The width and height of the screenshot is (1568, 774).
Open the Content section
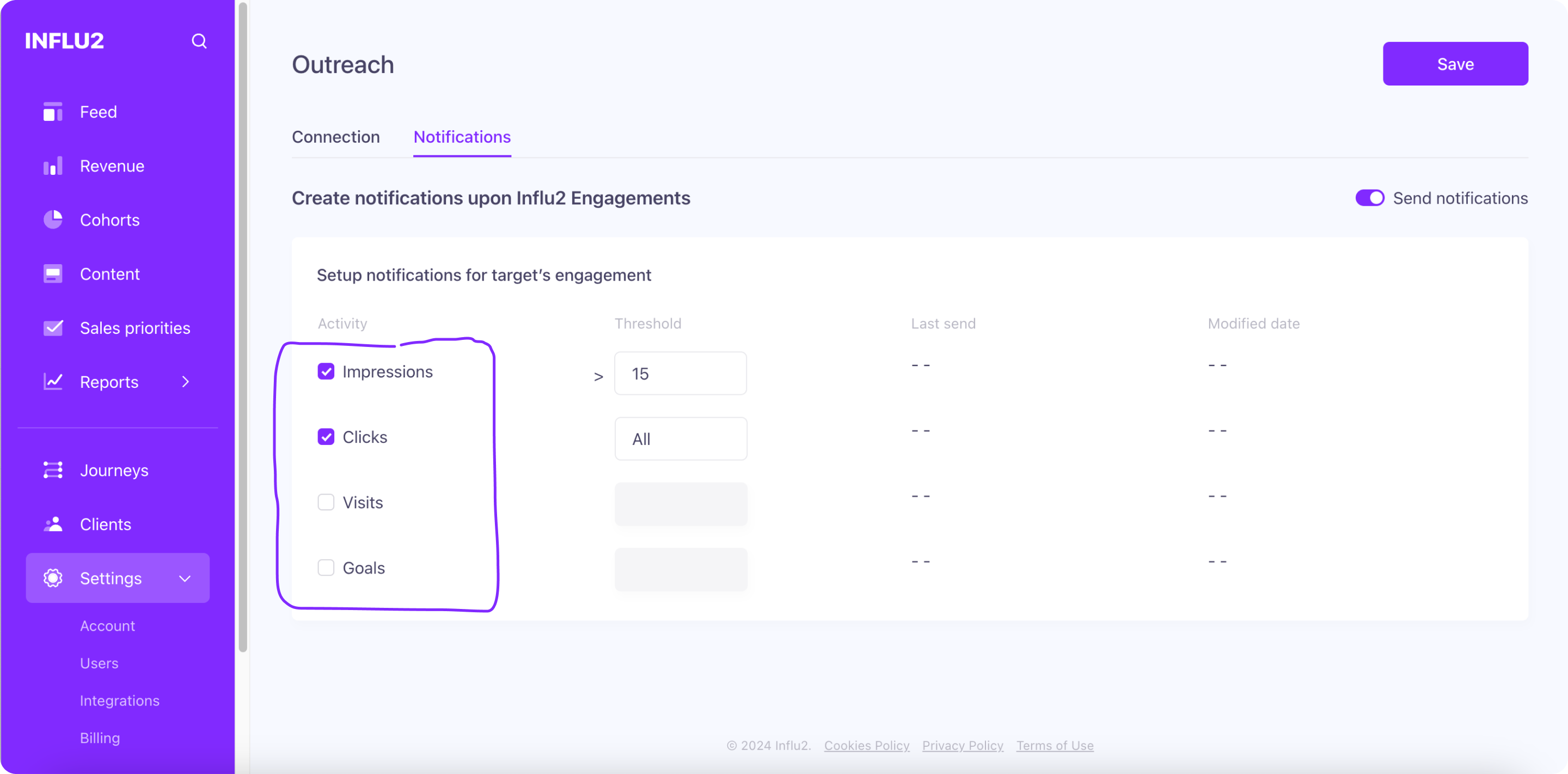pos(110,274)
